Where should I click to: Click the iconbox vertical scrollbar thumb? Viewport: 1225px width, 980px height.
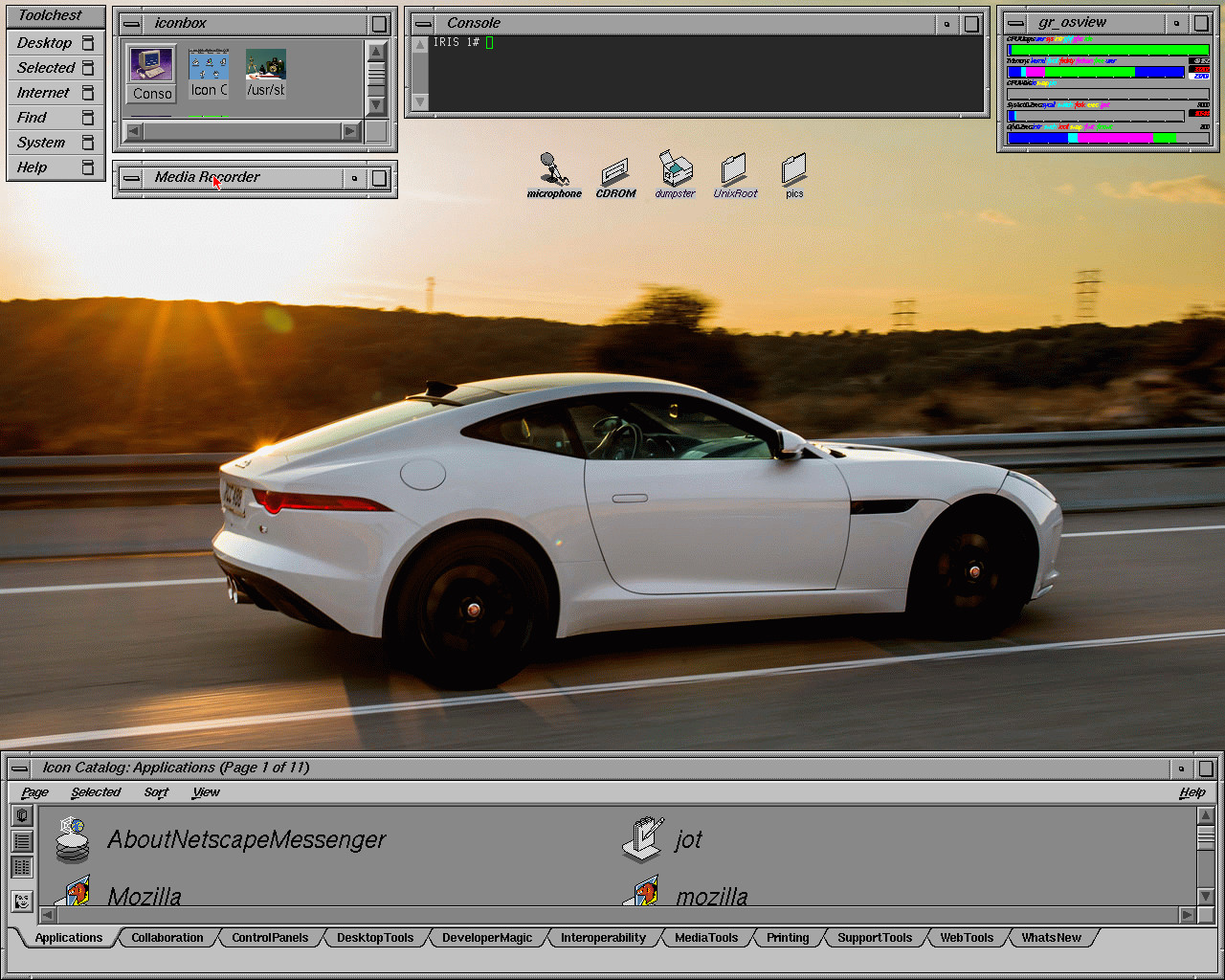[x=377, y=74]
